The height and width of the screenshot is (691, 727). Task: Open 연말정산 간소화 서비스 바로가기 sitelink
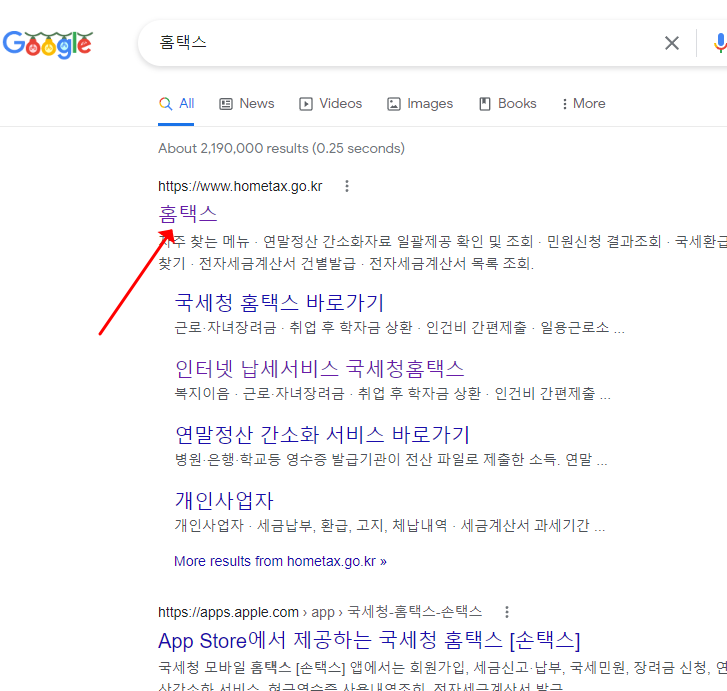click(322, 435)
